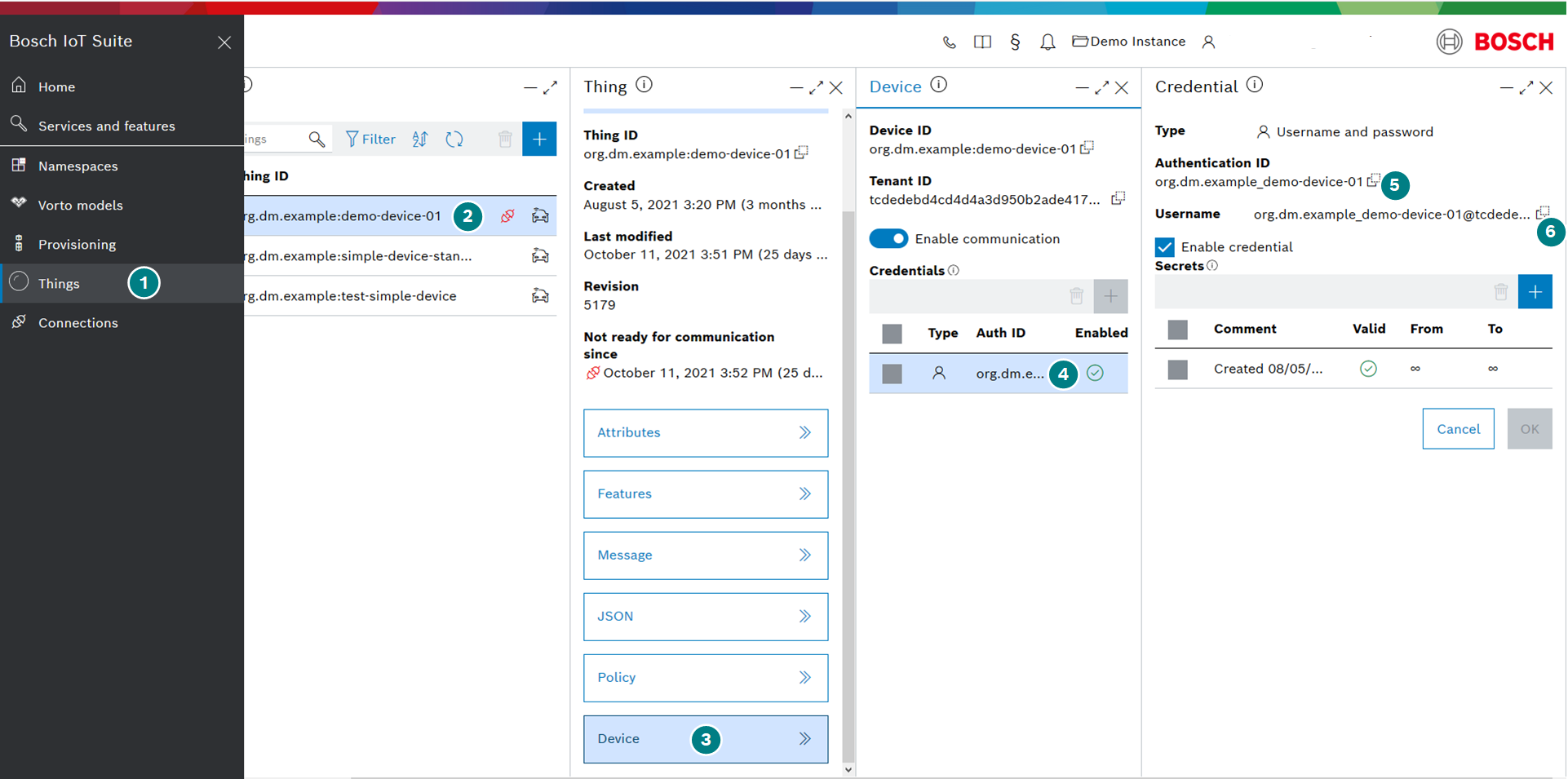Expand the Device section
Image resolution: width=1568 pixels, height=779 pixels.
coord(706,739)
